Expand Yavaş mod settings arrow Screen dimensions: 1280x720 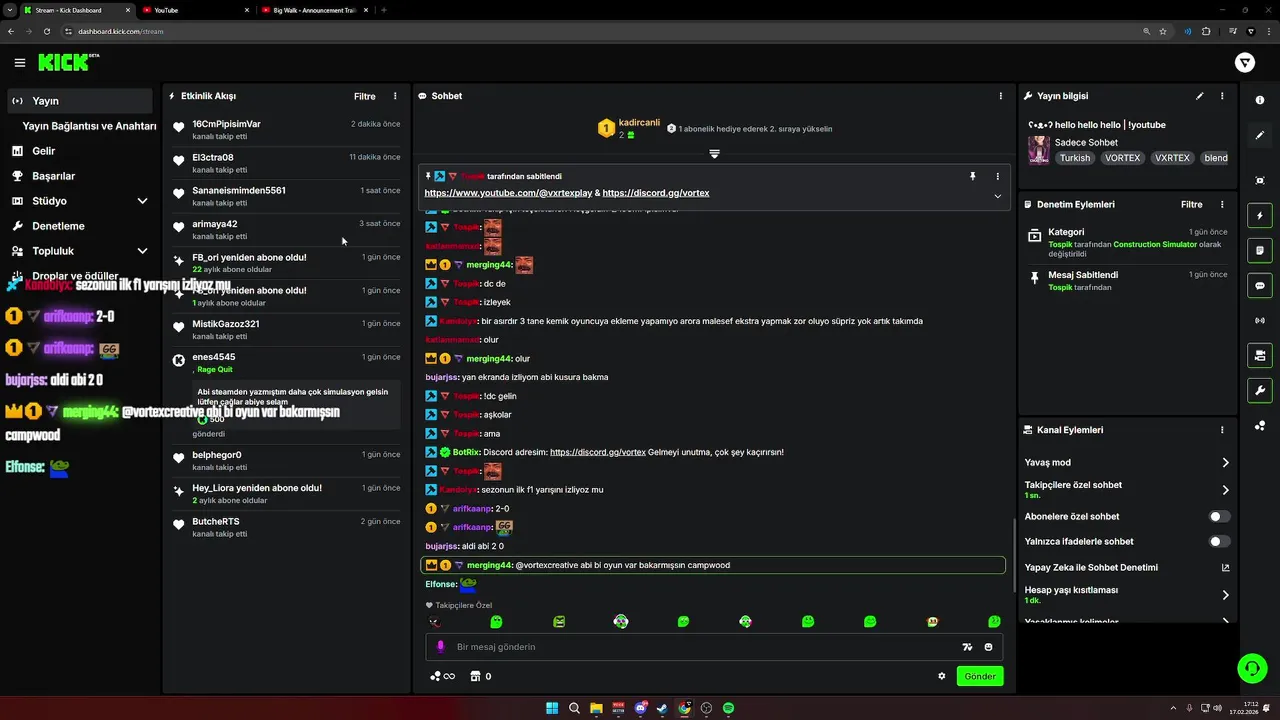click(1225, 463)
